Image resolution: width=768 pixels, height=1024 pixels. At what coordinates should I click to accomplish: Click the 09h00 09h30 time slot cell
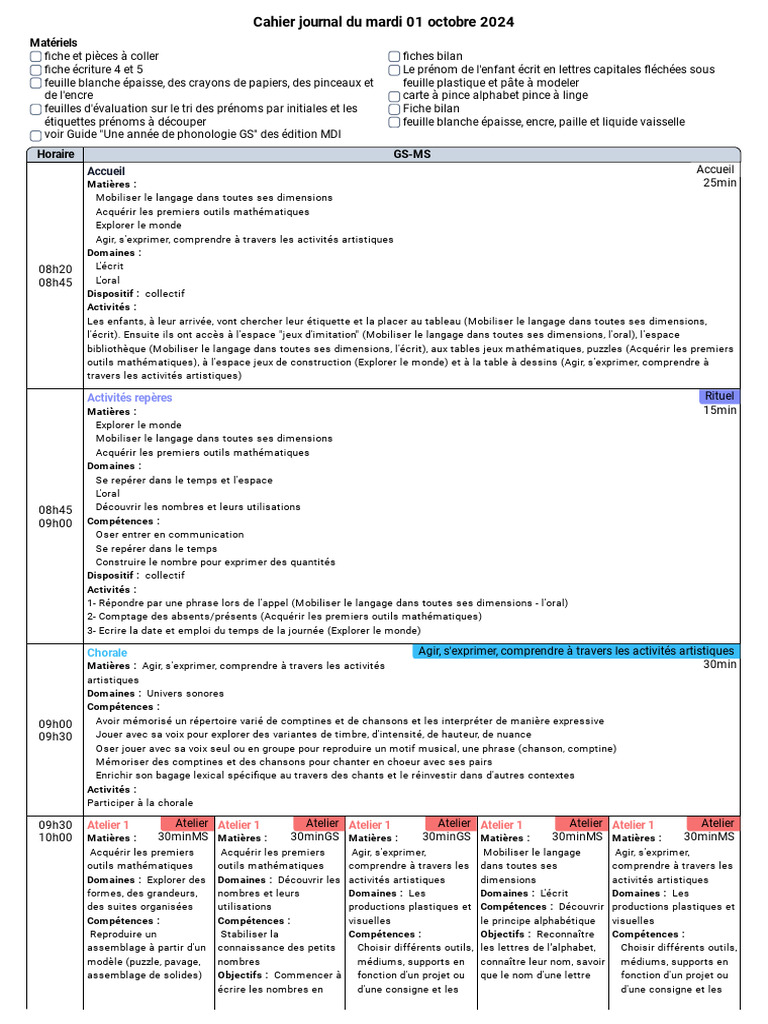click(x=56, y=730)
